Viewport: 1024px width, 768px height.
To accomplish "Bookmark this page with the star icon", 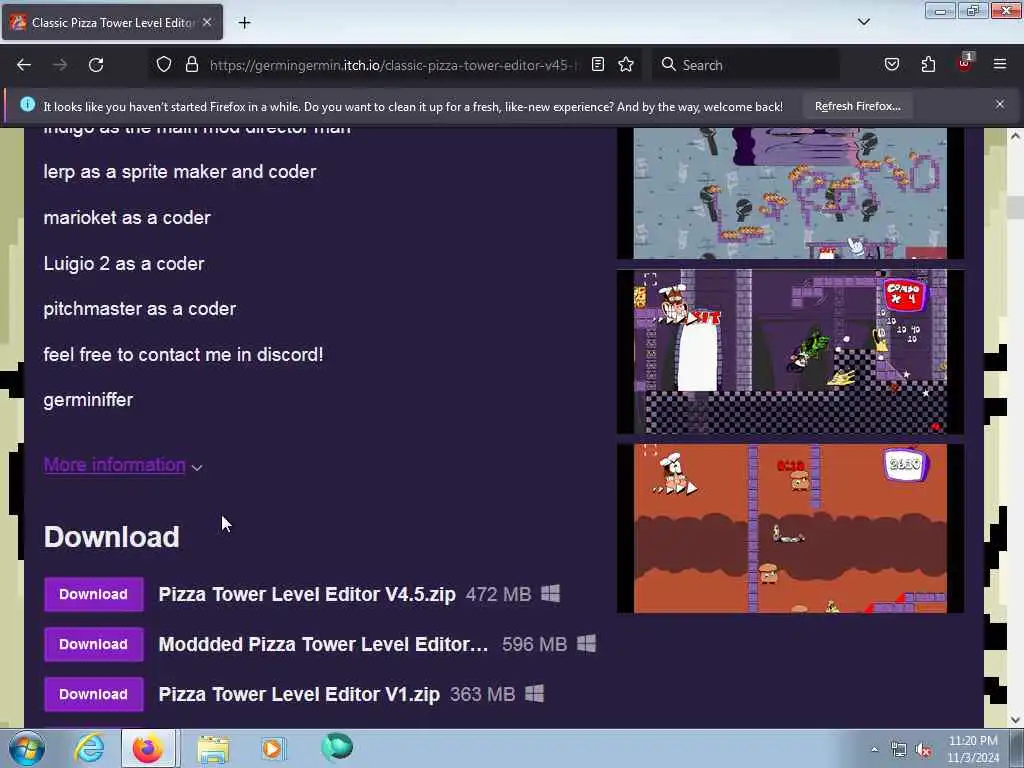I will (626, 65).
